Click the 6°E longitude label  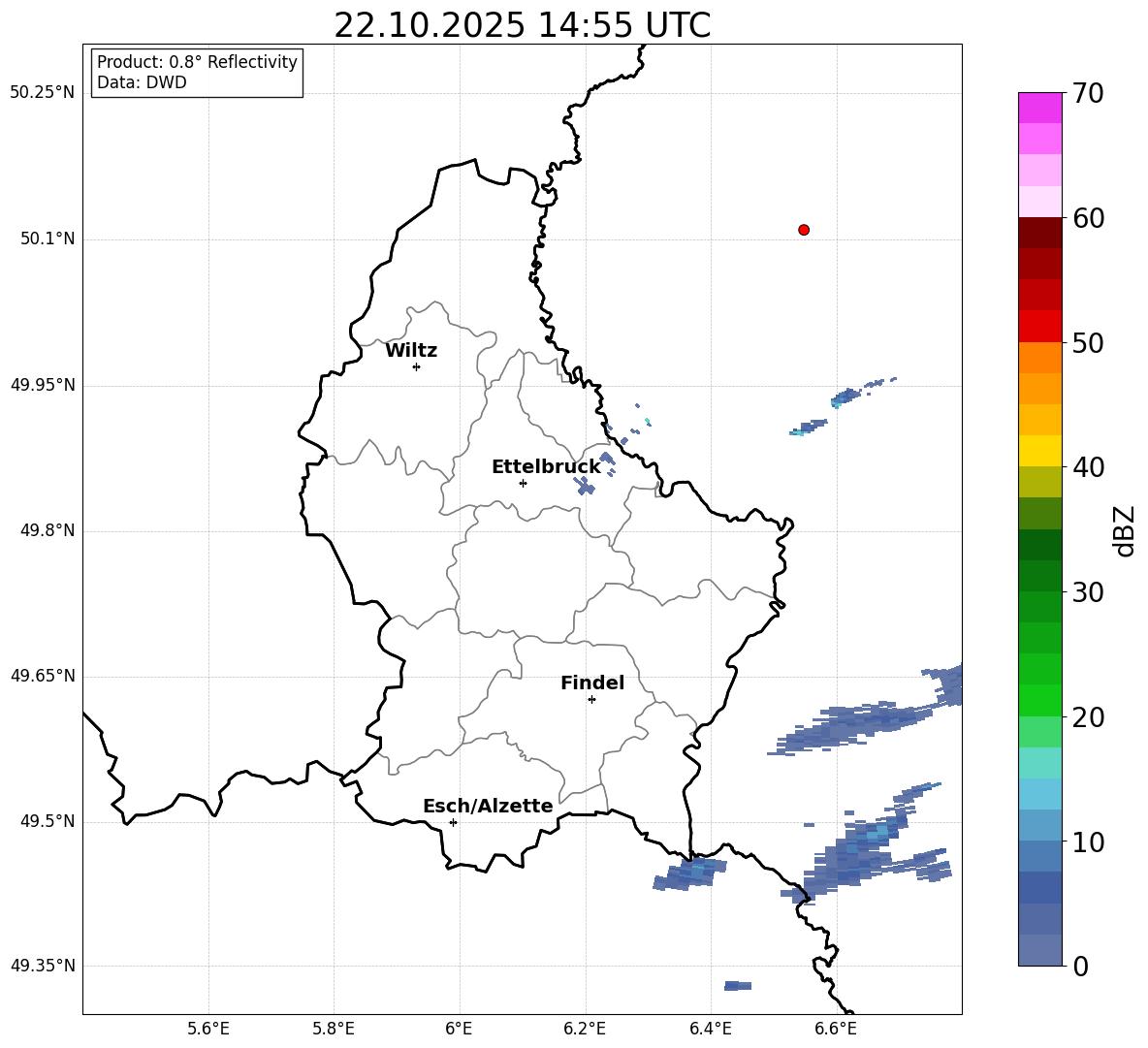click(459, 1029)
